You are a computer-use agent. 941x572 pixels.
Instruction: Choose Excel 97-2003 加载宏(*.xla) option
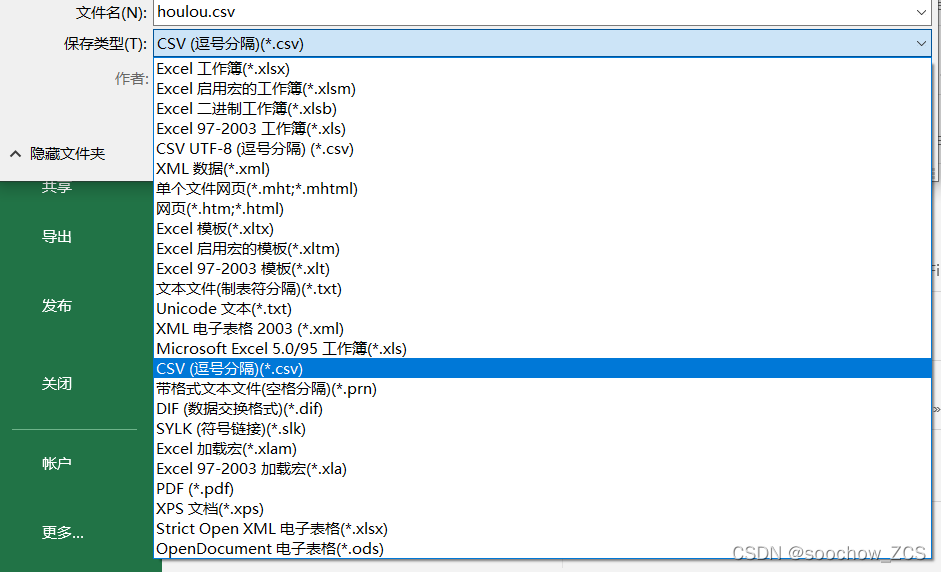(542, 469)
